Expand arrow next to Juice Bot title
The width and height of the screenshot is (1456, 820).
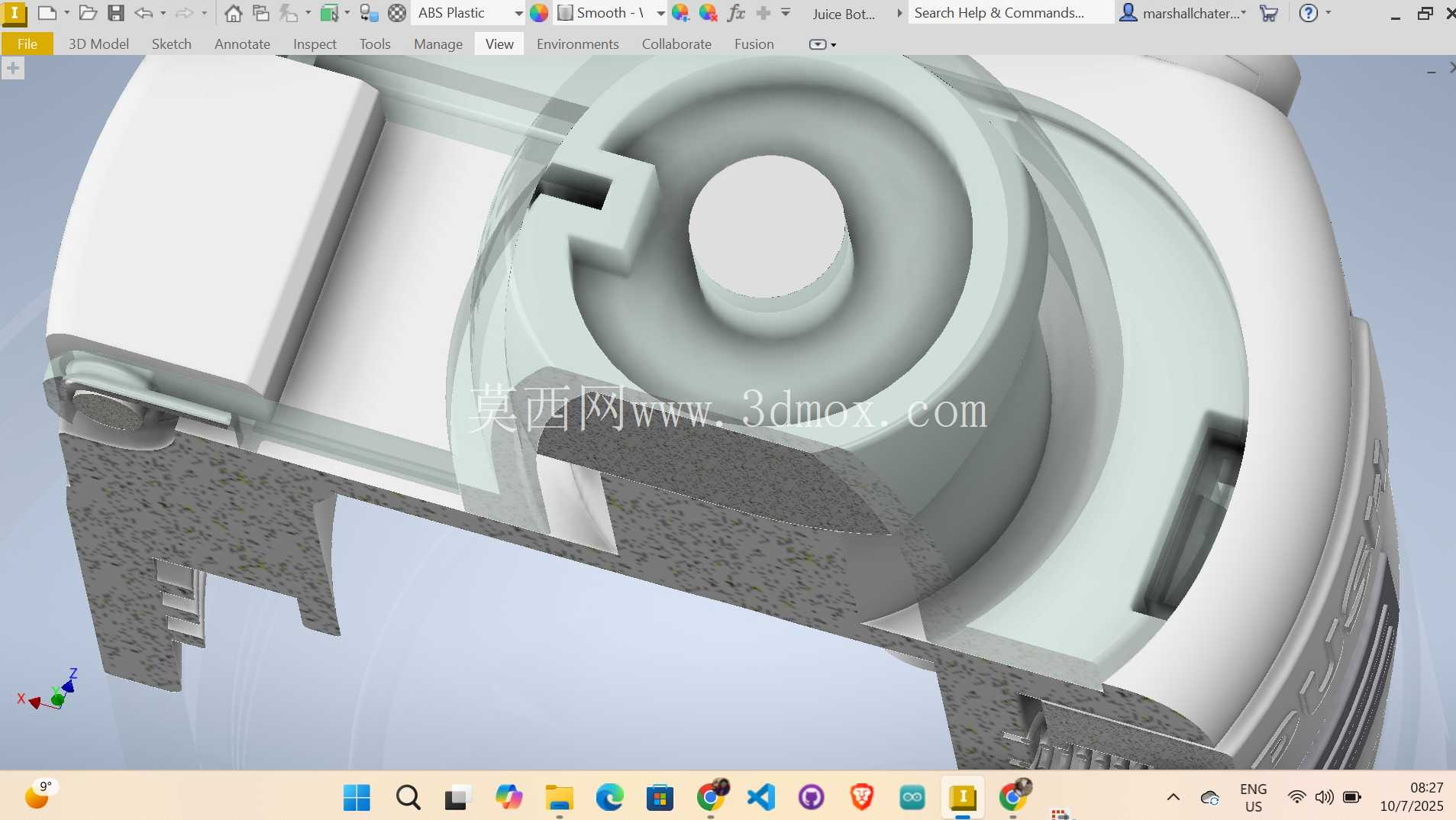[899, 13]
